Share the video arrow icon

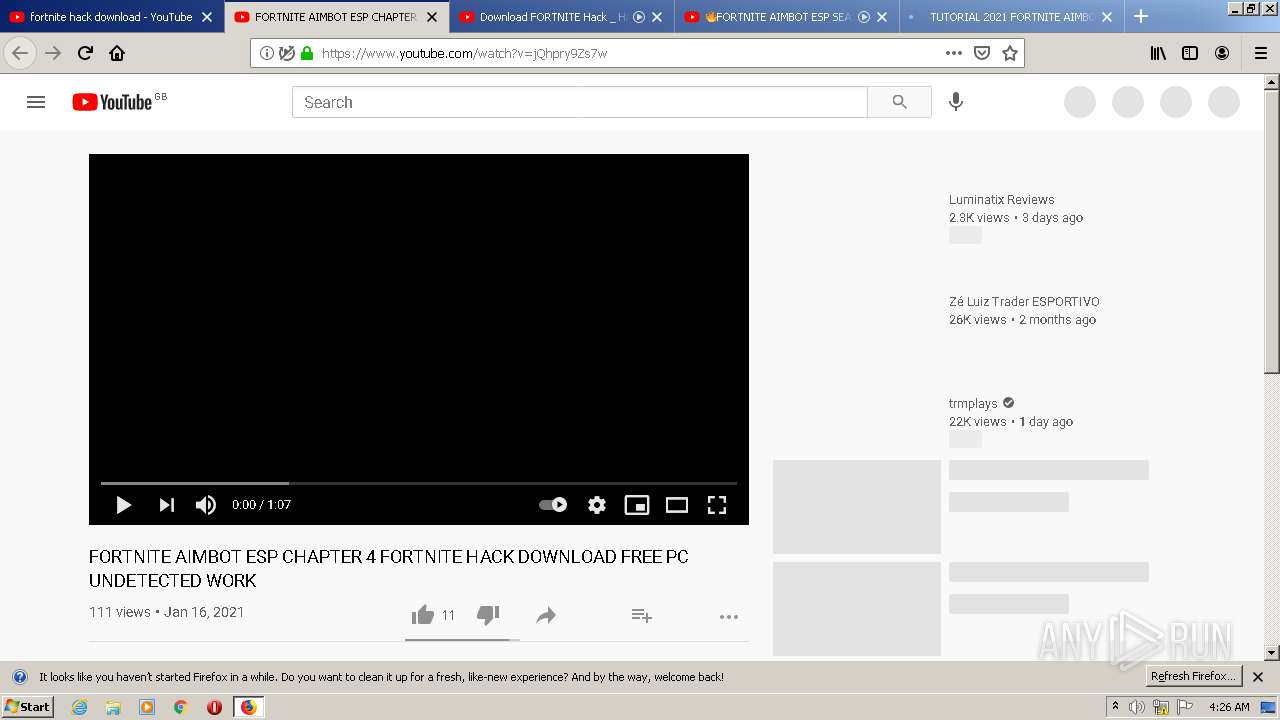tap(546, 616)
